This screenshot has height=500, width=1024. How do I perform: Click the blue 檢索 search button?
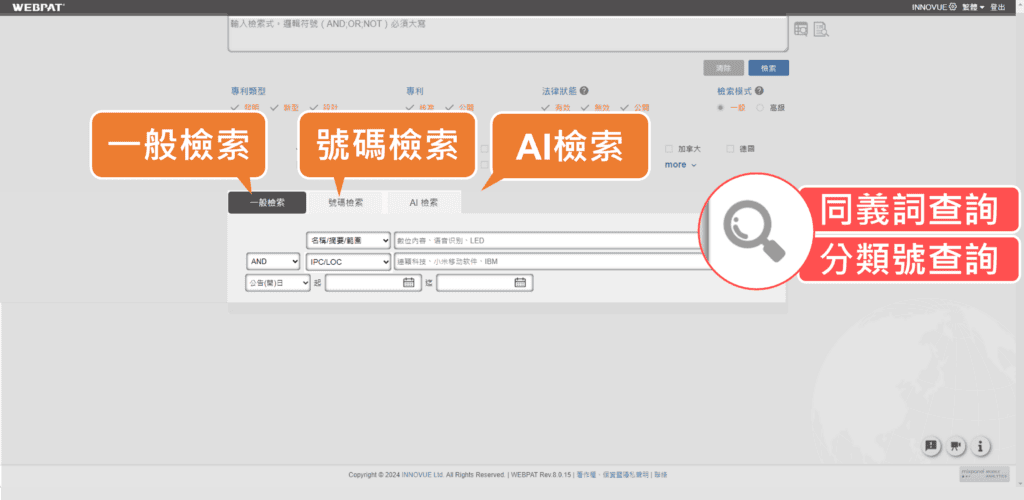point(768,68)
